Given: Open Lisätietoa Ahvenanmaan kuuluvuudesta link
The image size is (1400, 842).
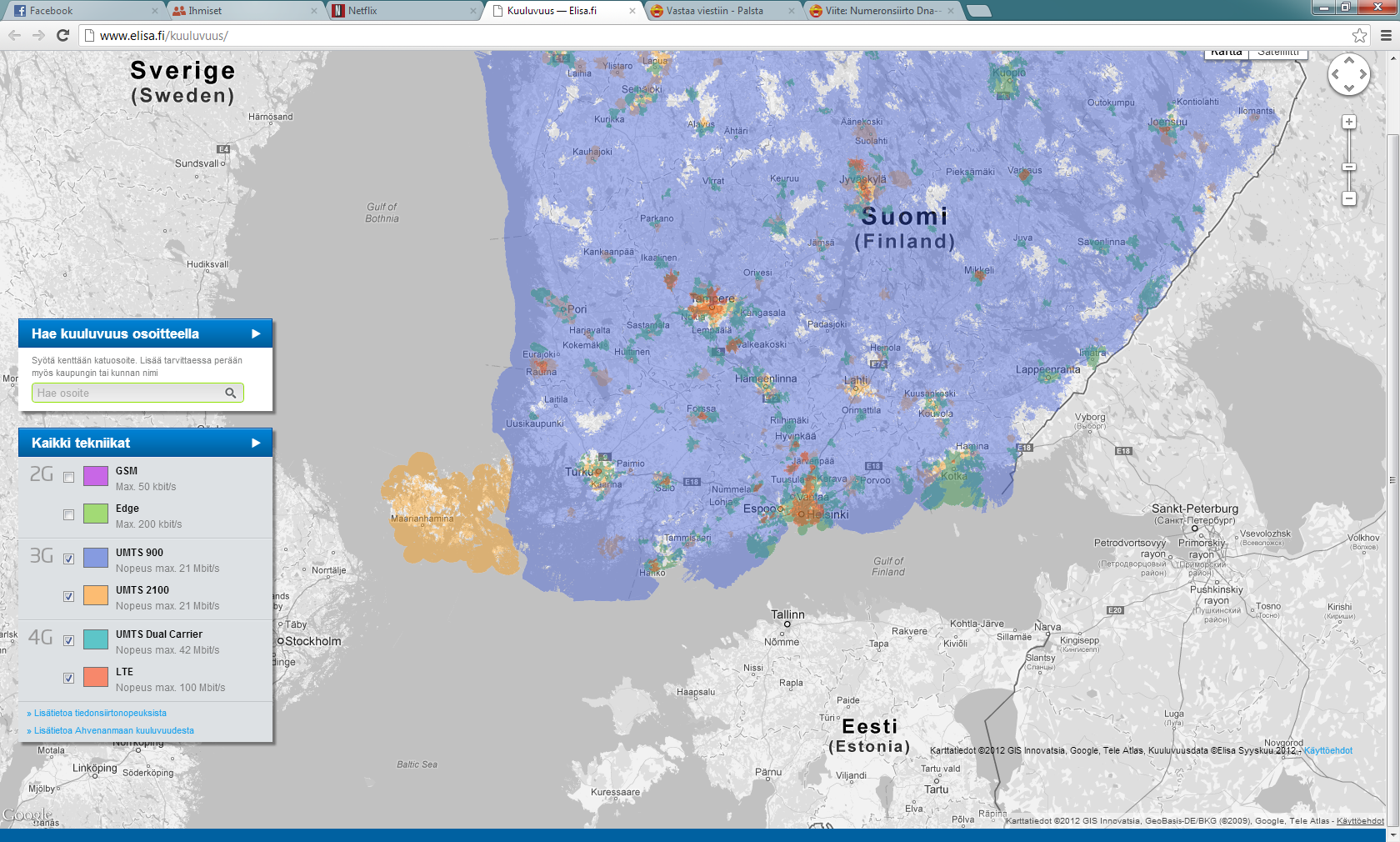Looking at the screenshot, I should pyautogui.click(x=114, y=731).
